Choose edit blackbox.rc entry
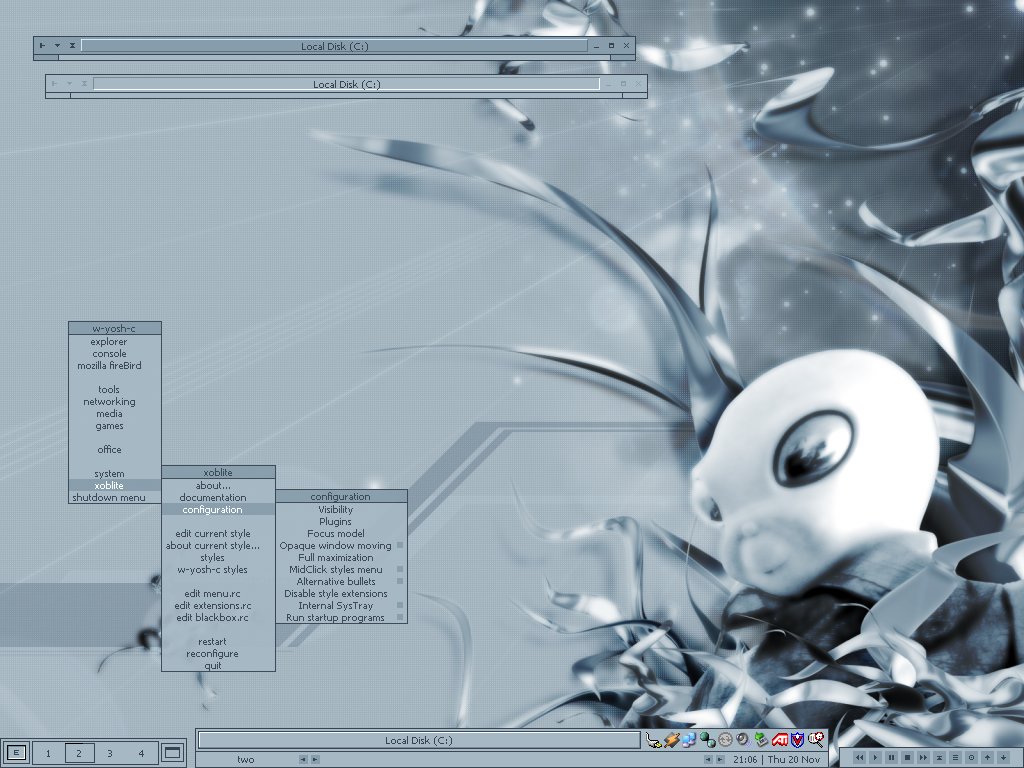The height and width of the screenshot is (768, 1024). coord(218,617)
